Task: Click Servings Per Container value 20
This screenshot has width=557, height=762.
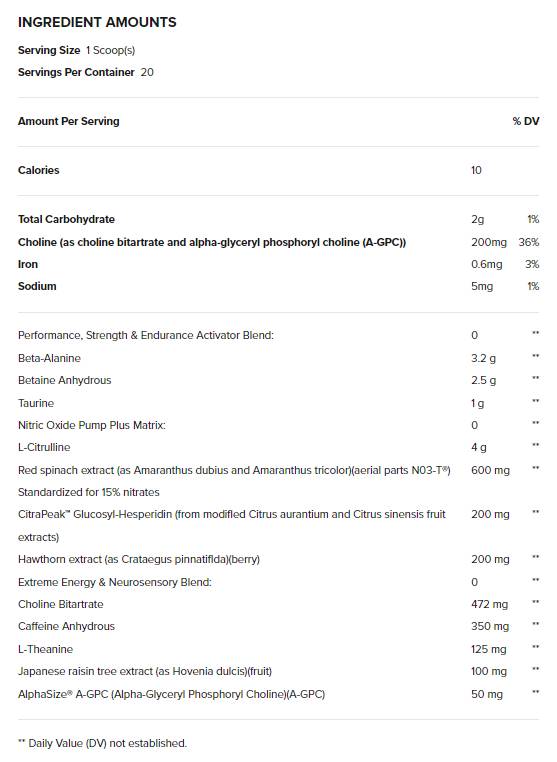Action: pos(147,72)
